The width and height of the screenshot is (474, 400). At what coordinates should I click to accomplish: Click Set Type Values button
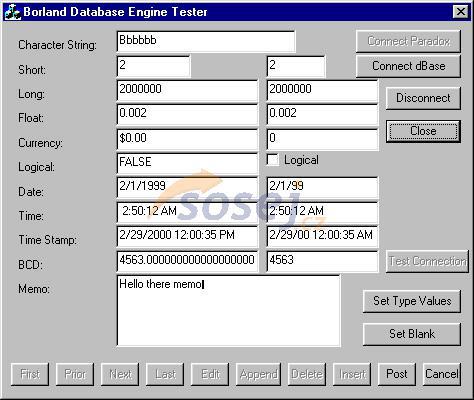[412, 301]
